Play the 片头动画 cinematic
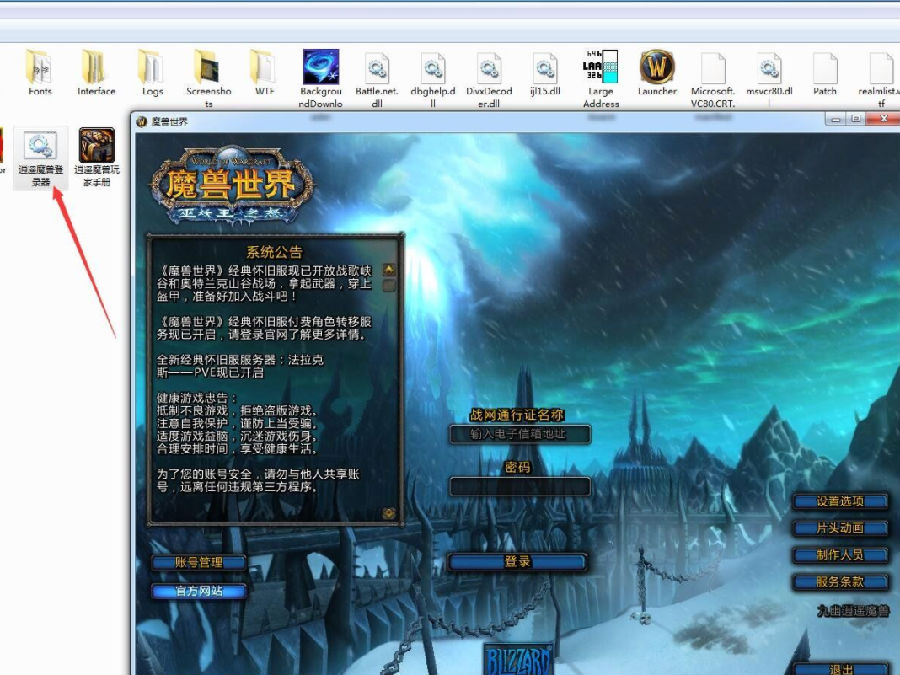 tap(842, 529)
